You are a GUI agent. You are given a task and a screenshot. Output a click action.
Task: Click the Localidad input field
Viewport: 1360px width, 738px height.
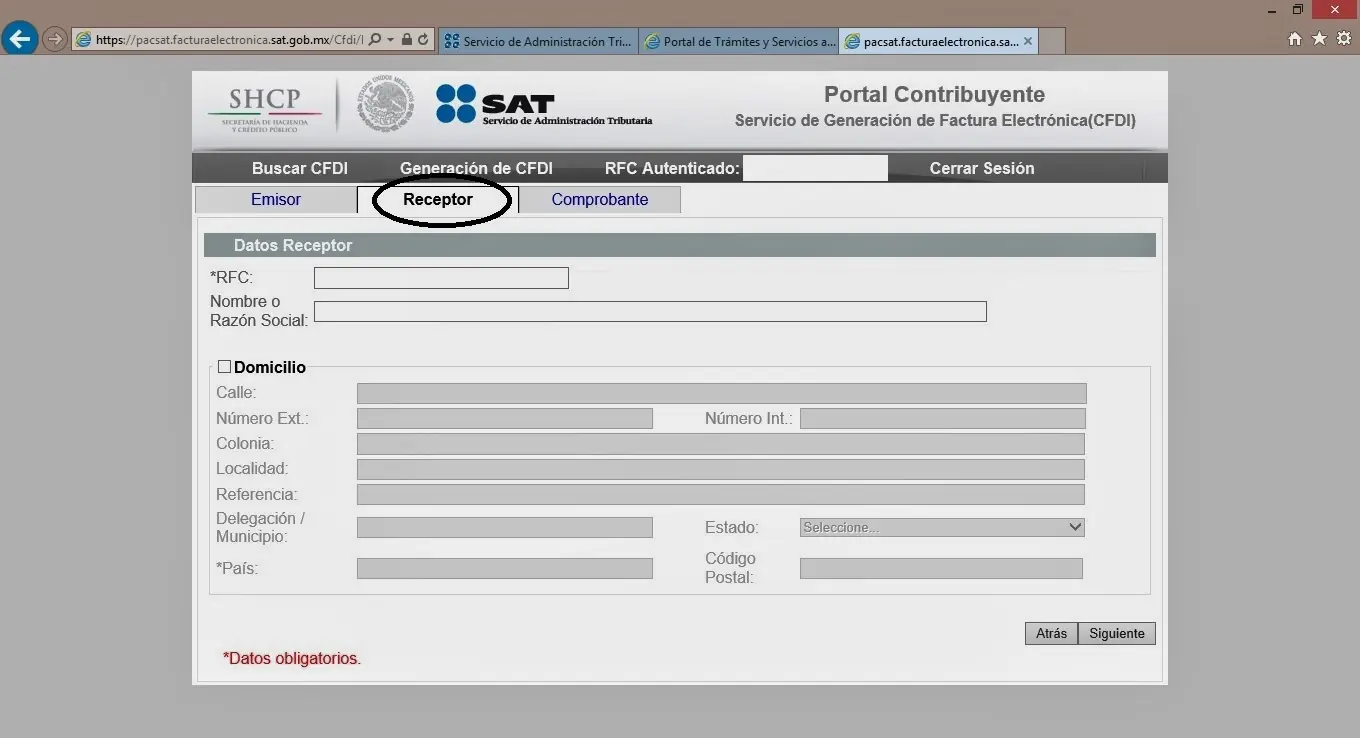coord(720,469)
